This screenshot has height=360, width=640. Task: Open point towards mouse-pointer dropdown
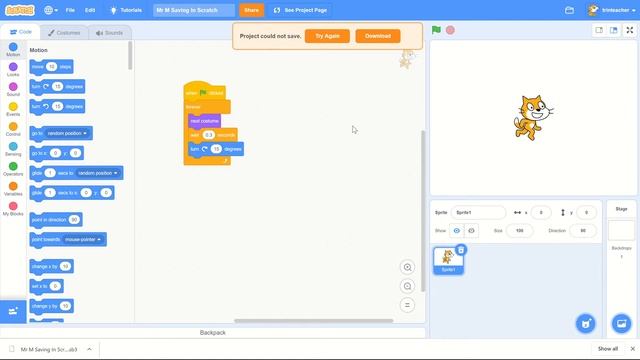click(83, 240)
